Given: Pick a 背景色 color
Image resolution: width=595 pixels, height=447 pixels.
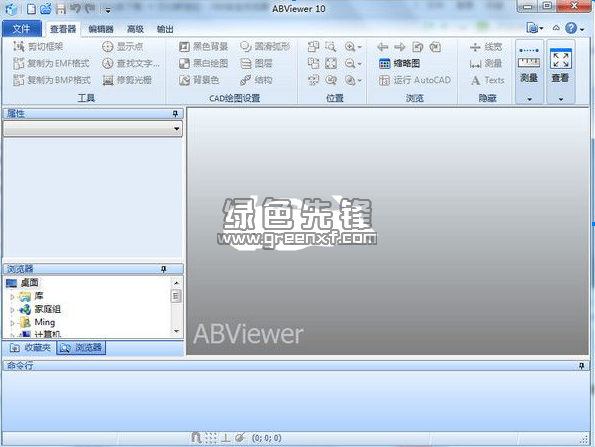Looking at the screenshot, I should coord(199,80).
